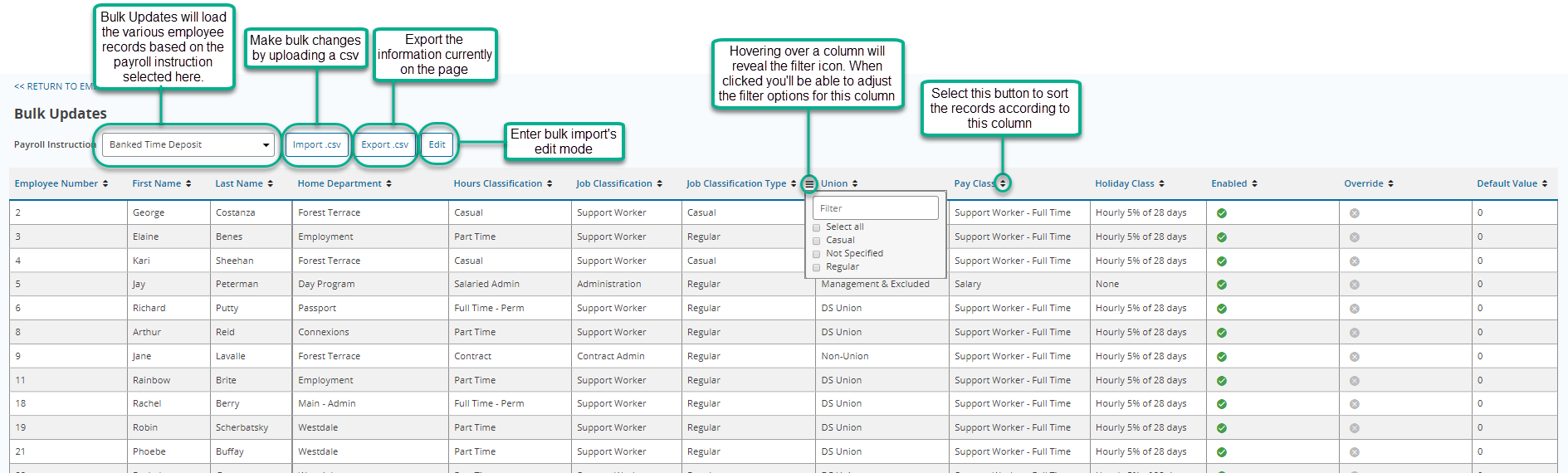This screenshot has height=473, width=1568.
Task: Type in the Filter search field
Action: (x=876, y=208)
